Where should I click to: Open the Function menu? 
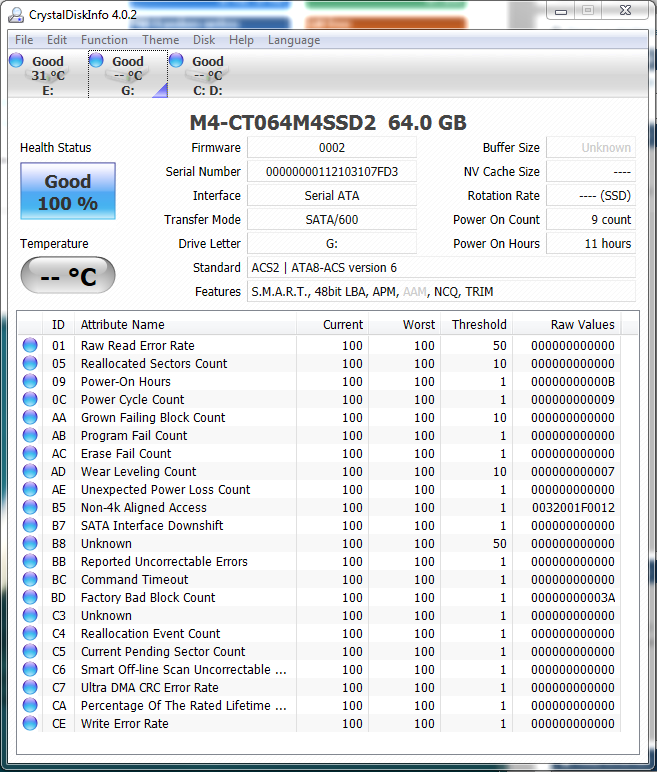pos(104,40)
